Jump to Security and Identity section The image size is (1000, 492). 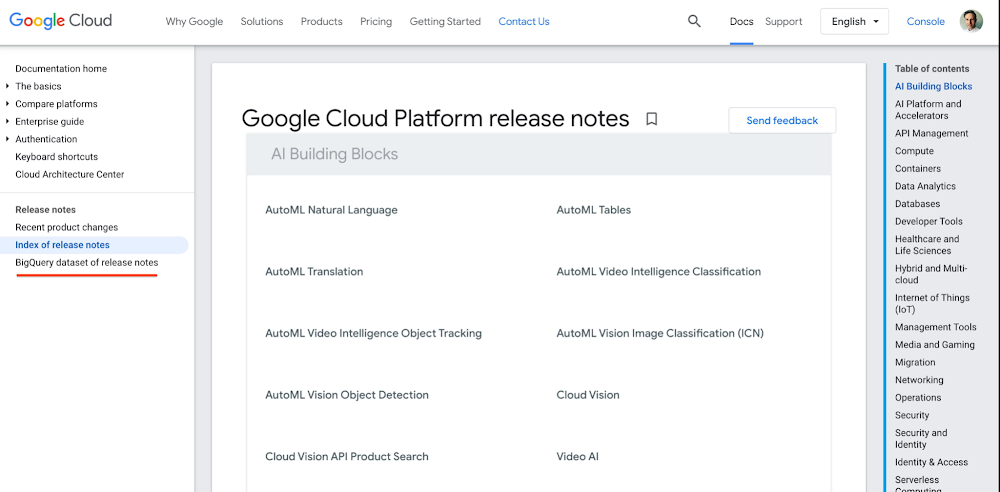point(921,439)
